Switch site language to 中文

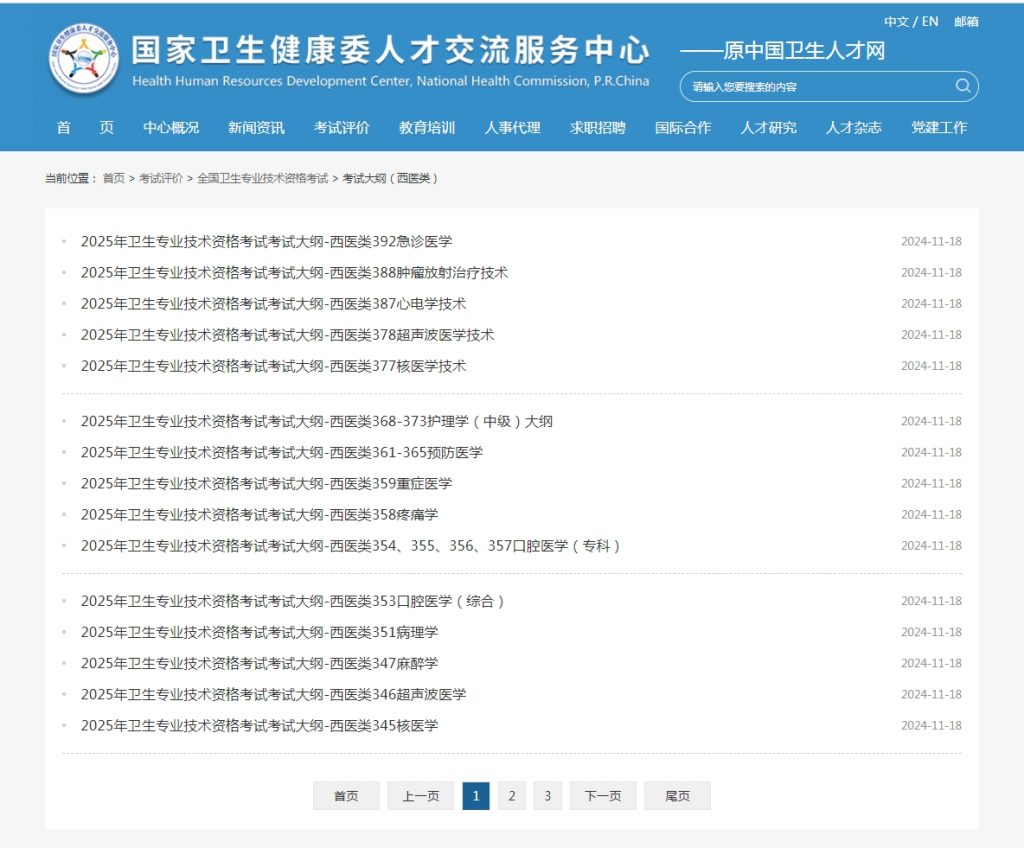tap(896, 21)
